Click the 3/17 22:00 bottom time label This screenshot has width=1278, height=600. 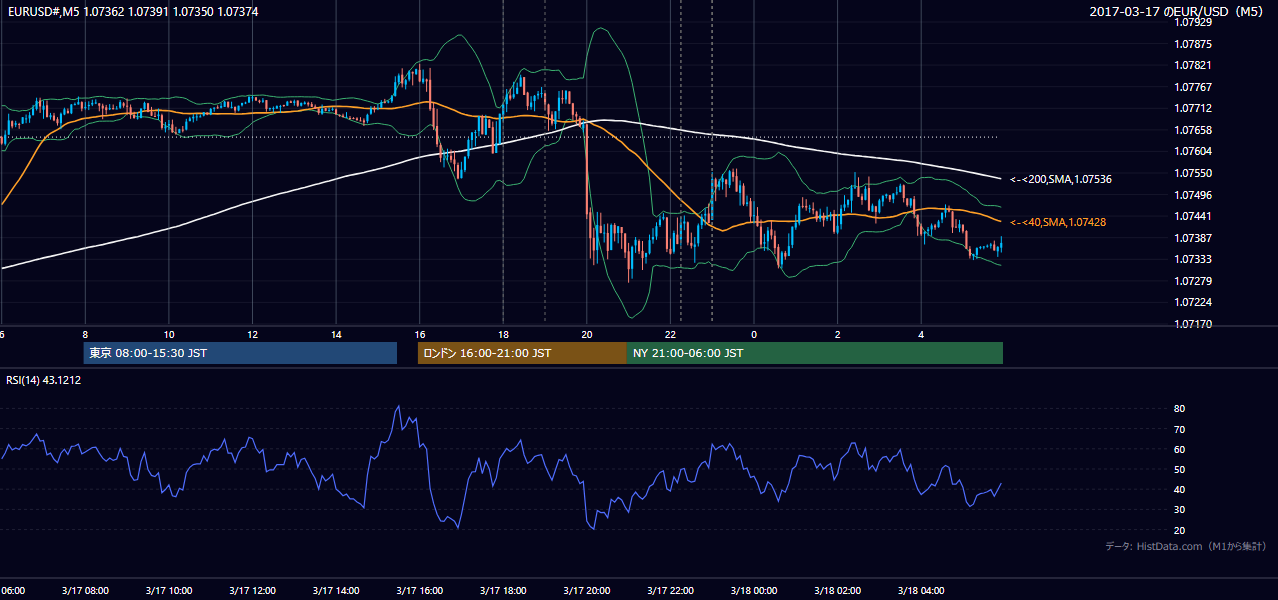670,590
